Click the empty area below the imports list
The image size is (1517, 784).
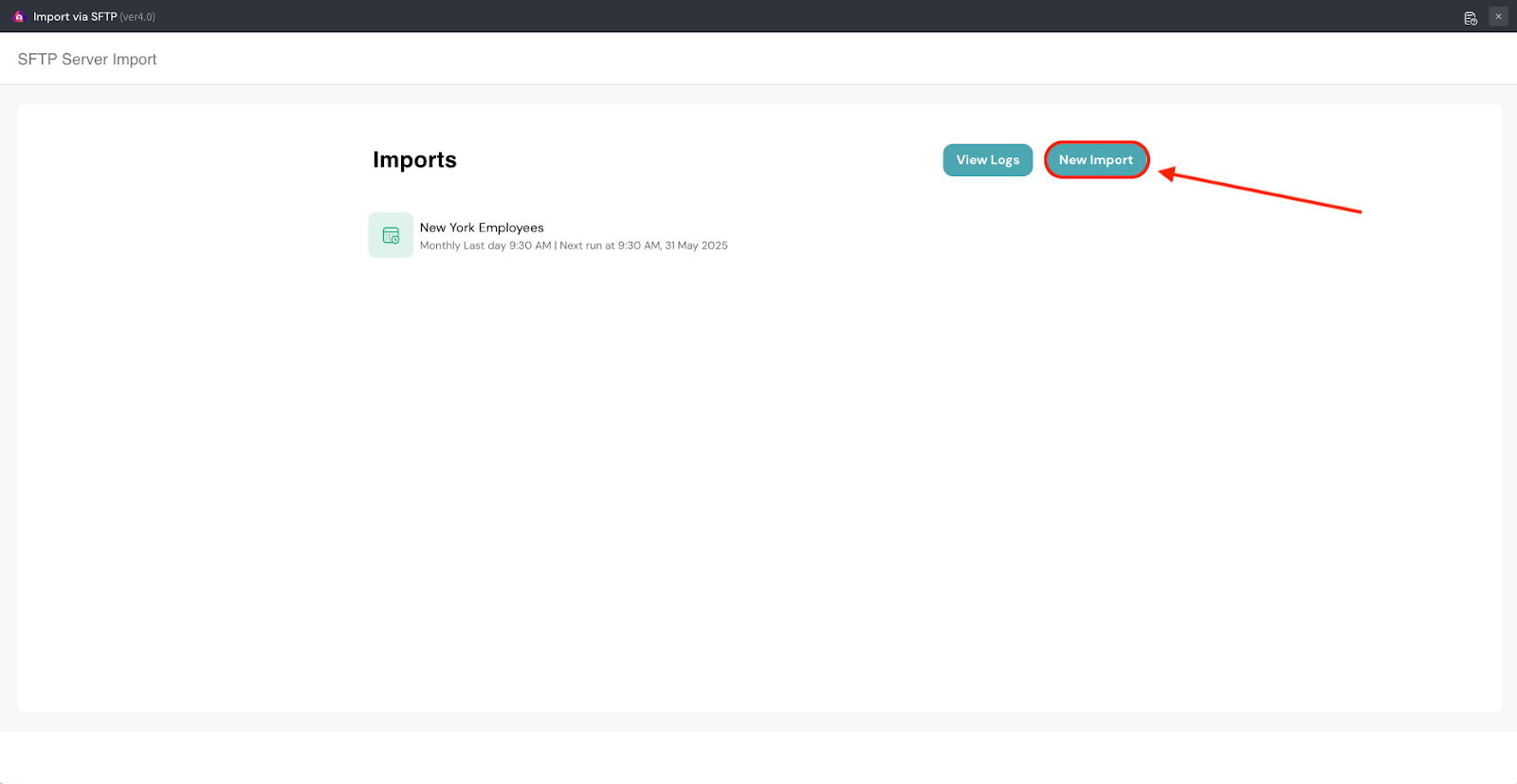pyautogui.click(x=758, y=474)
